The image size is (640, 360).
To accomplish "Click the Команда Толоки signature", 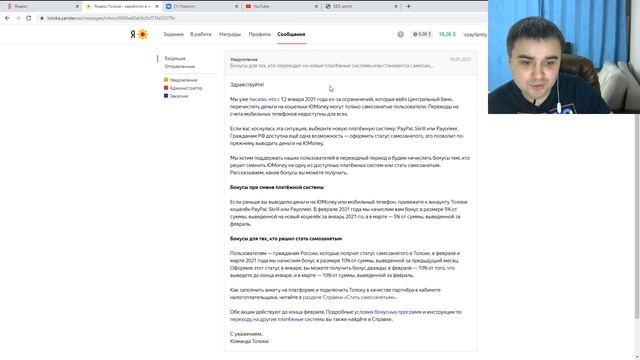I will click(249, 341).
